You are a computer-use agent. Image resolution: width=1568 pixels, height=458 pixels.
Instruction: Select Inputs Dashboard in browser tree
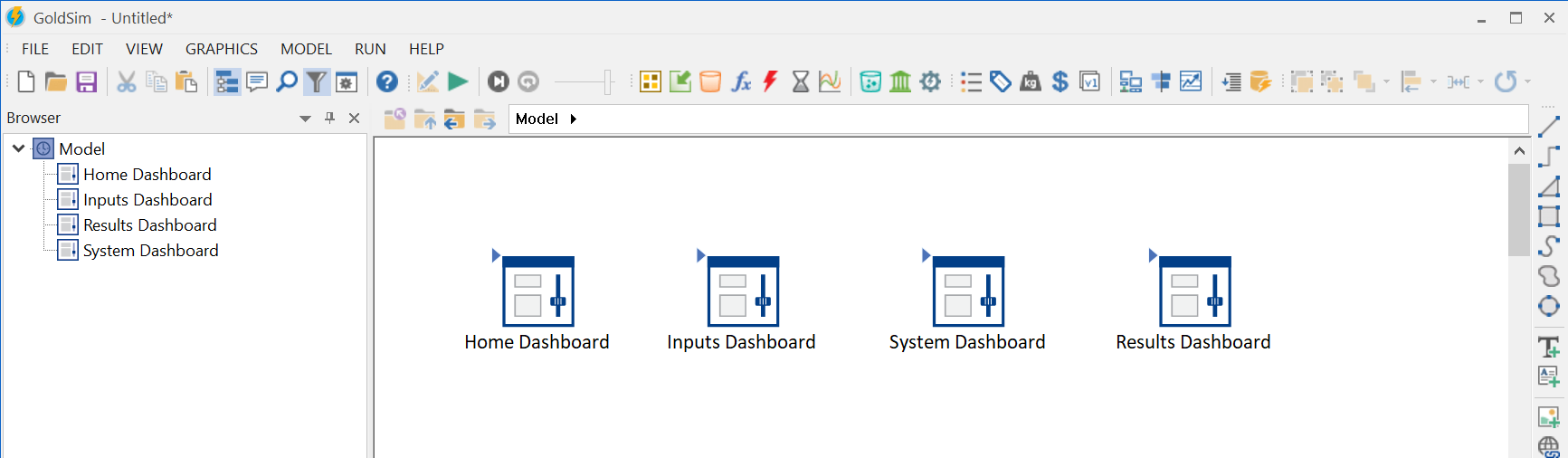(147, 200)
